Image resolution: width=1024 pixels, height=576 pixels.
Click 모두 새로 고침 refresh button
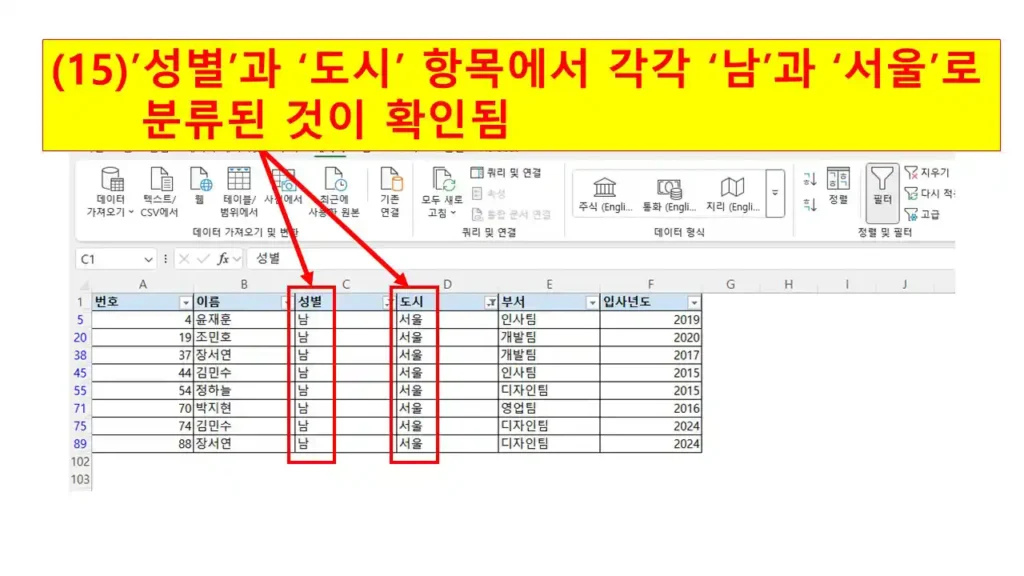(442, 192)
